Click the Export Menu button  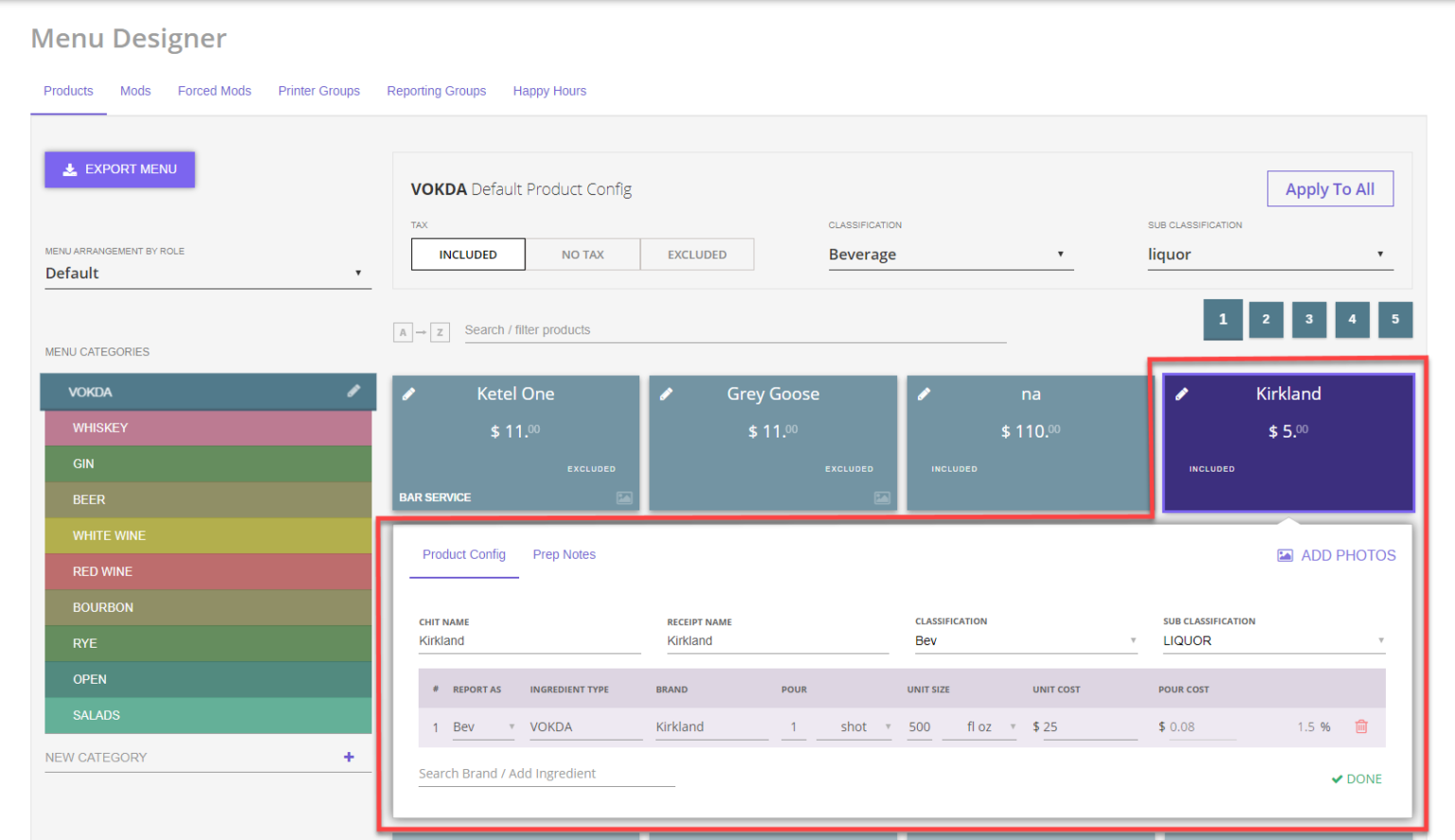pyautogui.click(x=119, y=170)
